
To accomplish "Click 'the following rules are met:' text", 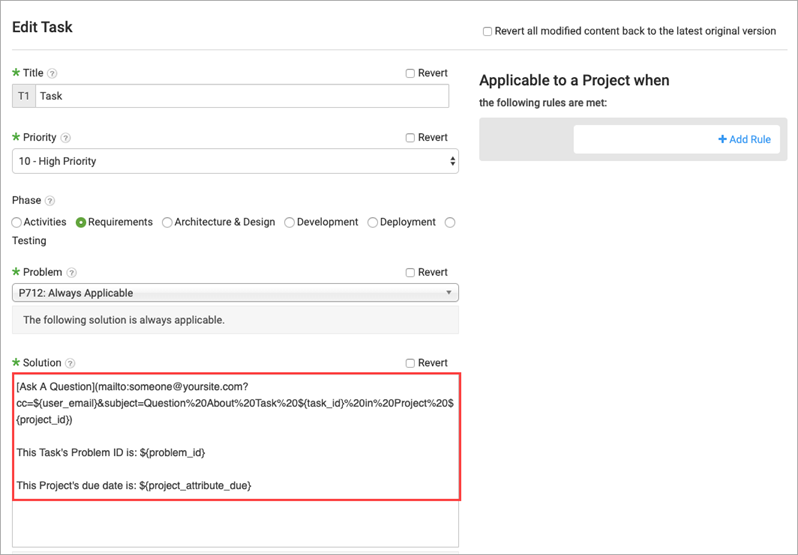I will 543,103.
